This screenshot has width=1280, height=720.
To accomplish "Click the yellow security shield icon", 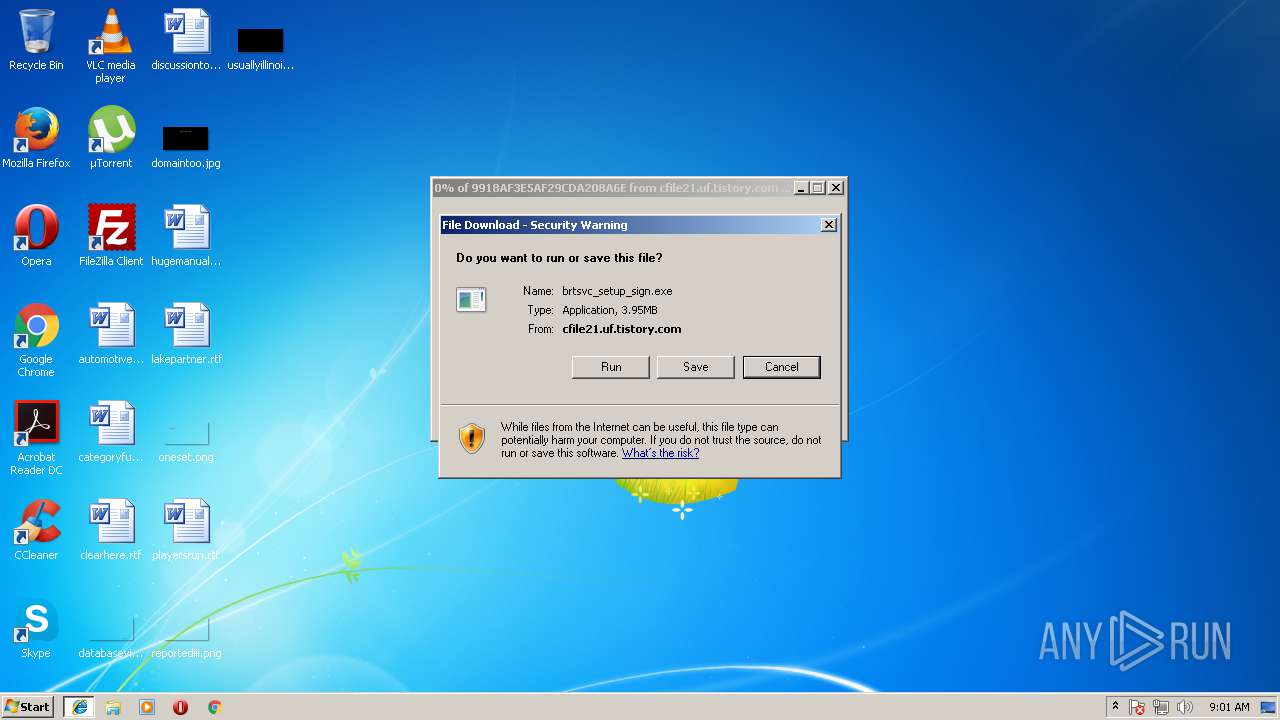I will [x=472, y=438].
